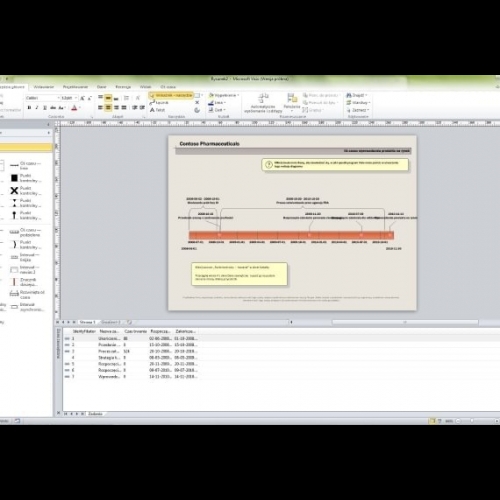Click the font color A icon
Image resolution: width=500 pixels, height=500 pixels.
click(x=74, y=108)
